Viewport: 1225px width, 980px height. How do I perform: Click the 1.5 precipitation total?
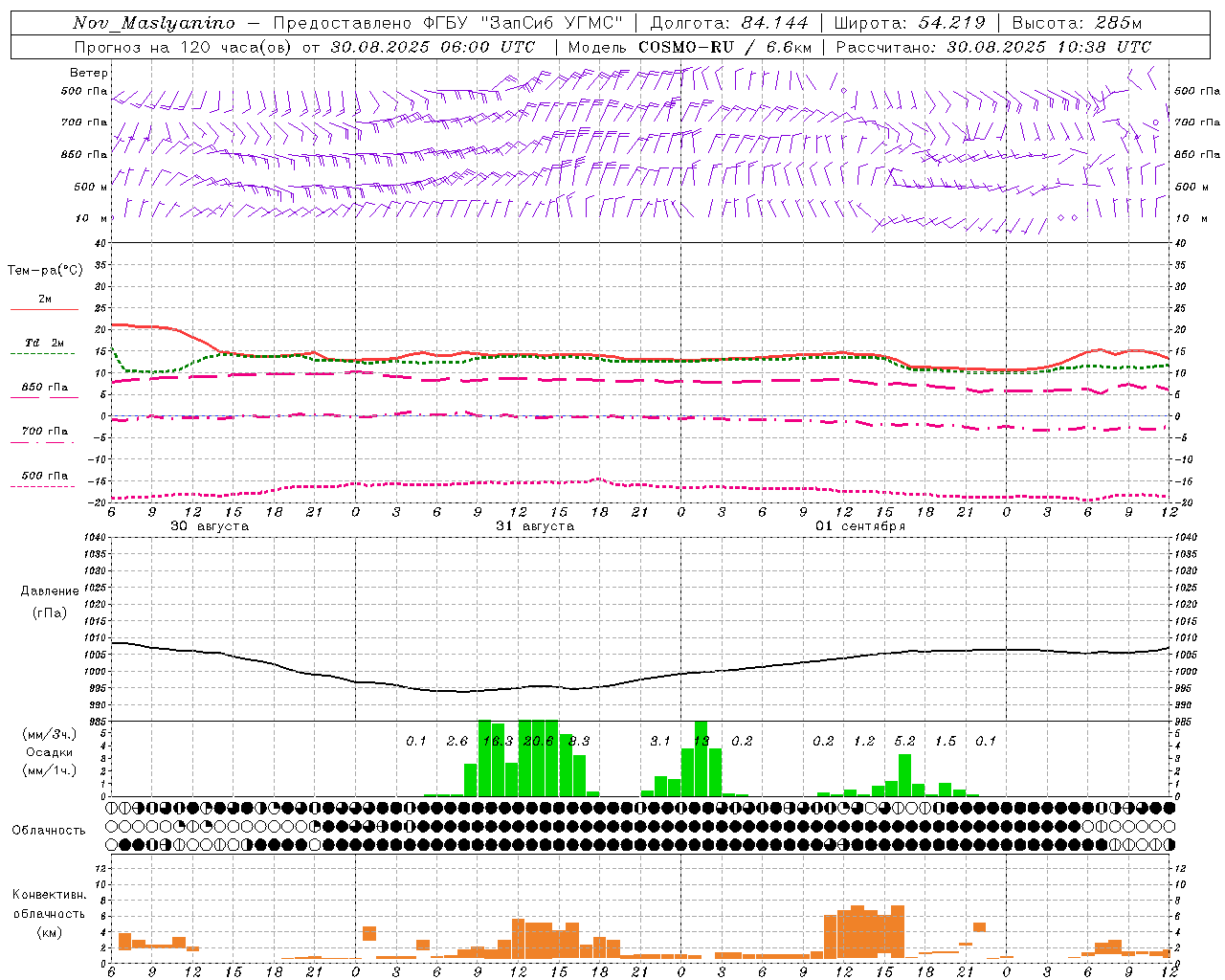coord(946,742)
